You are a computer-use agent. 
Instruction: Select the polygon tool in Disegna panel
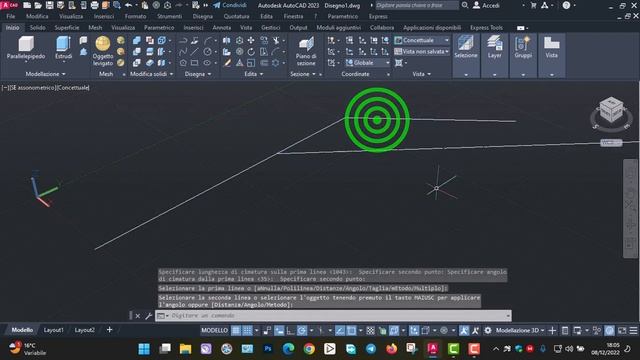[x=183, y=63]
